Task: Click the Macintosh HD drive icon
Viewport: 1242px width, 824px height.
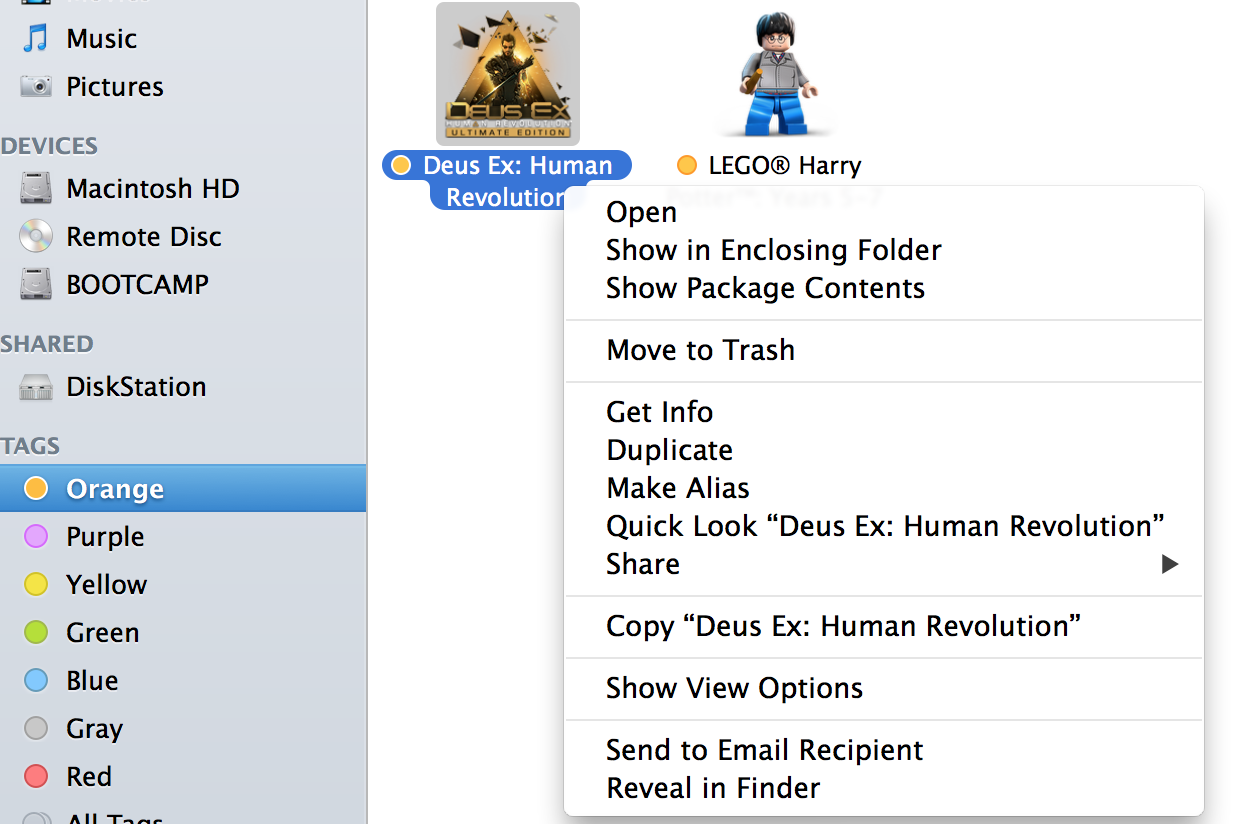Action: 36,189
